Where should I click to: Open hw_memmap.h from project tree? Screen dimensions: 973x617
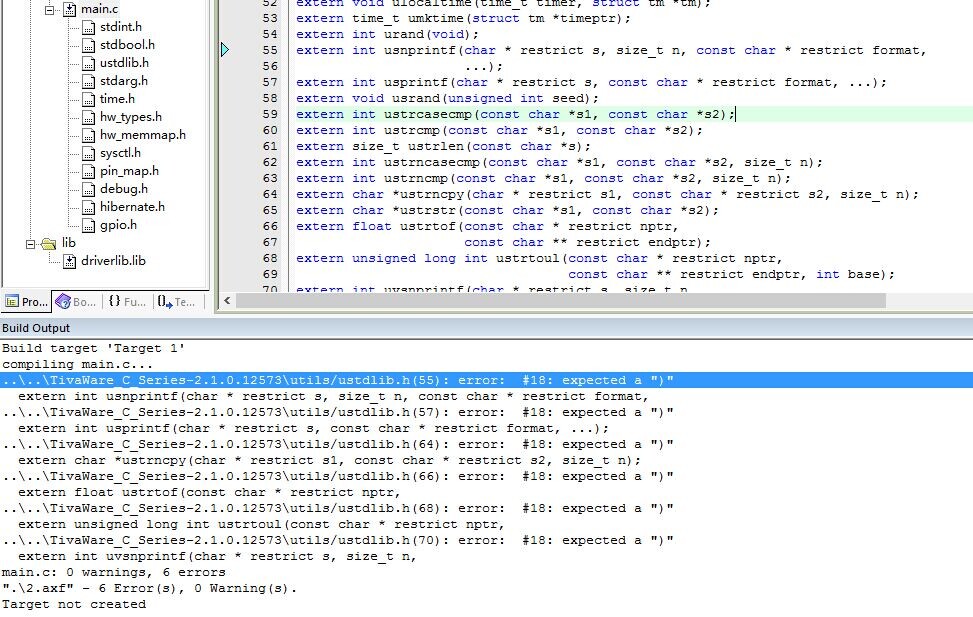point(143,135)
